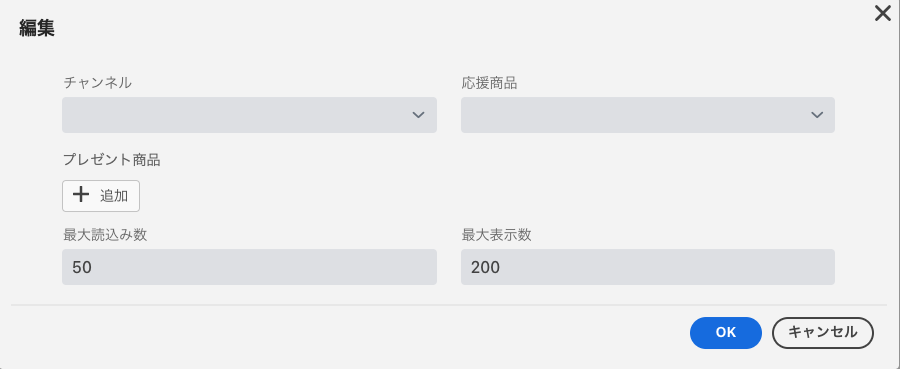Click the 編集 dialog title
Screen dimensions: 900x369
[37, 28]
